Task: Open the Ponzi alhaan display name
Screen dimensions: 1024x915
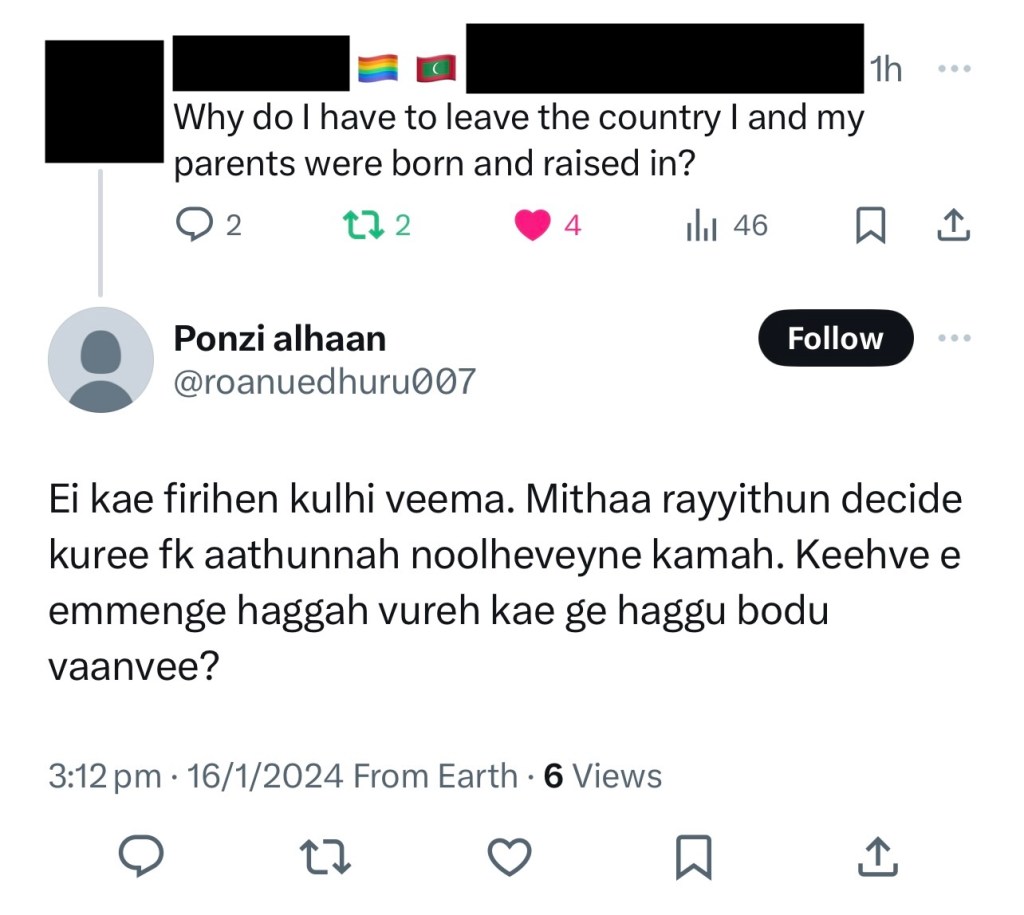Action: tap(280, 339)
